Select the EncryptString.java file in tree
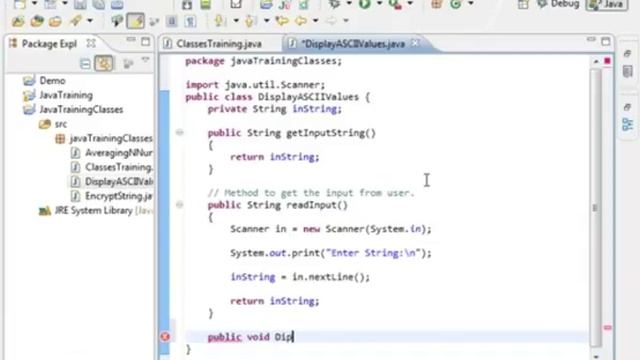Viewport: 640px width, 360px height. 119,196
